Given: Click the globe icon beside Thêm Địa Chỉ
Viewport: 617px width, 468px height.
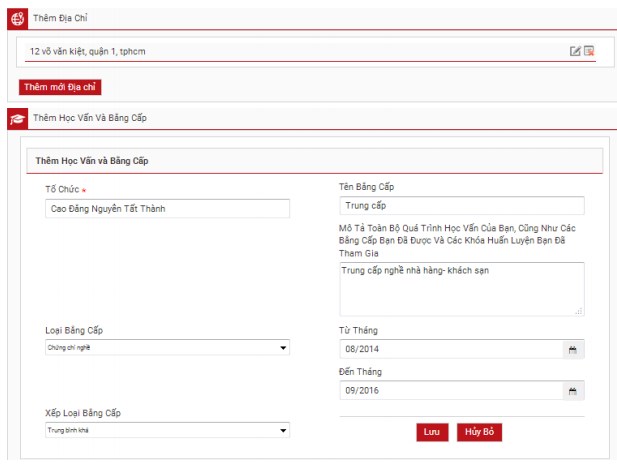Looking at the screenshot, I should click(x=16, y=19).
